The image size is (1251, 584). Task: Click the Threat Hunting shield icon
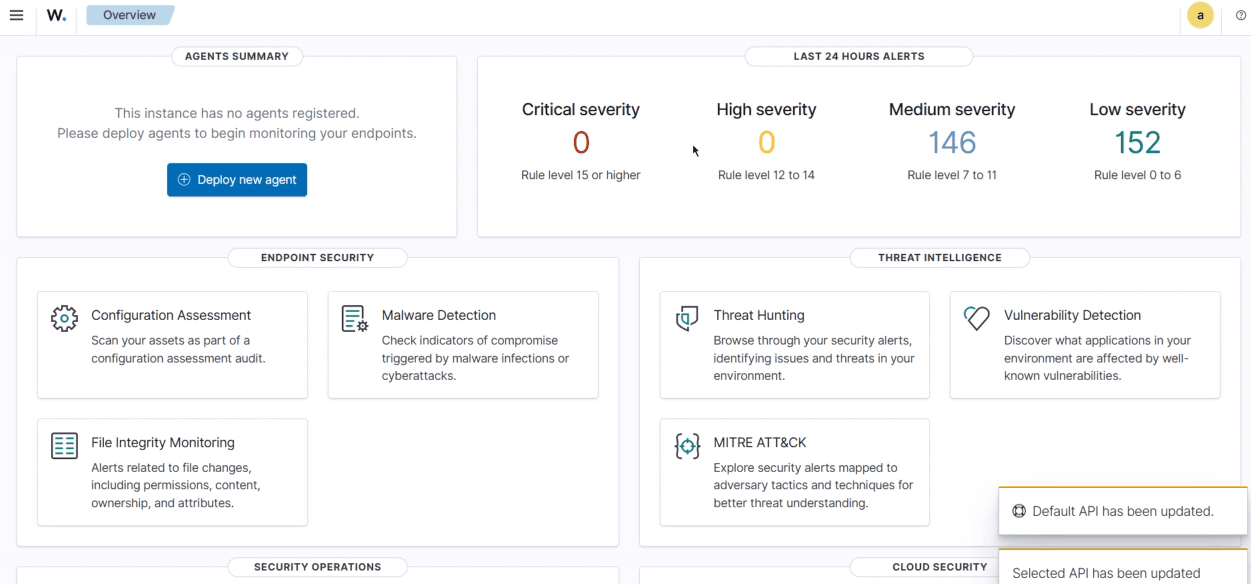687,319
